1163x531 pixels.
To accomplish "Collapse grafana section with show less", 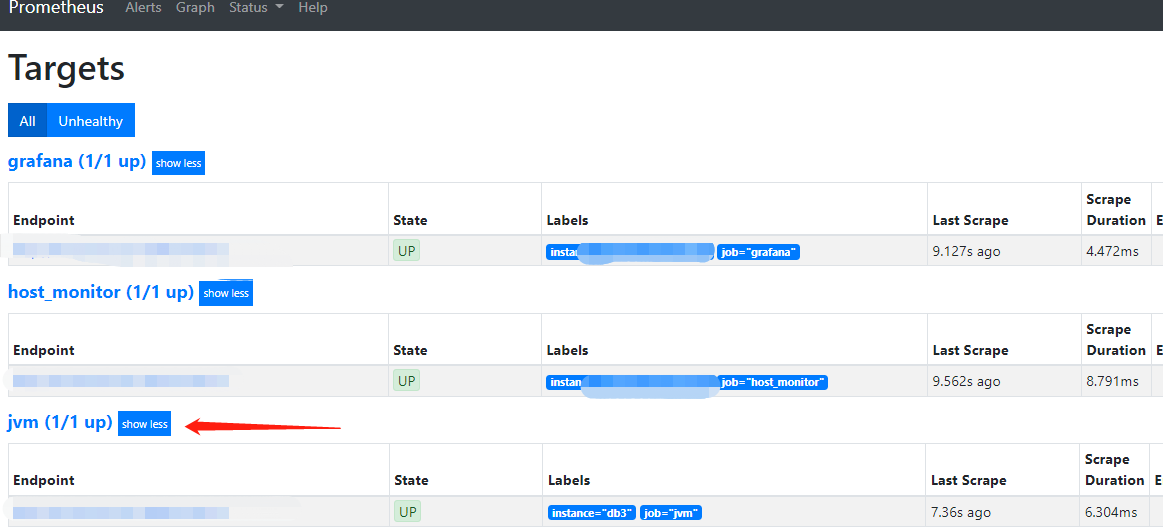I will point(178,163).
